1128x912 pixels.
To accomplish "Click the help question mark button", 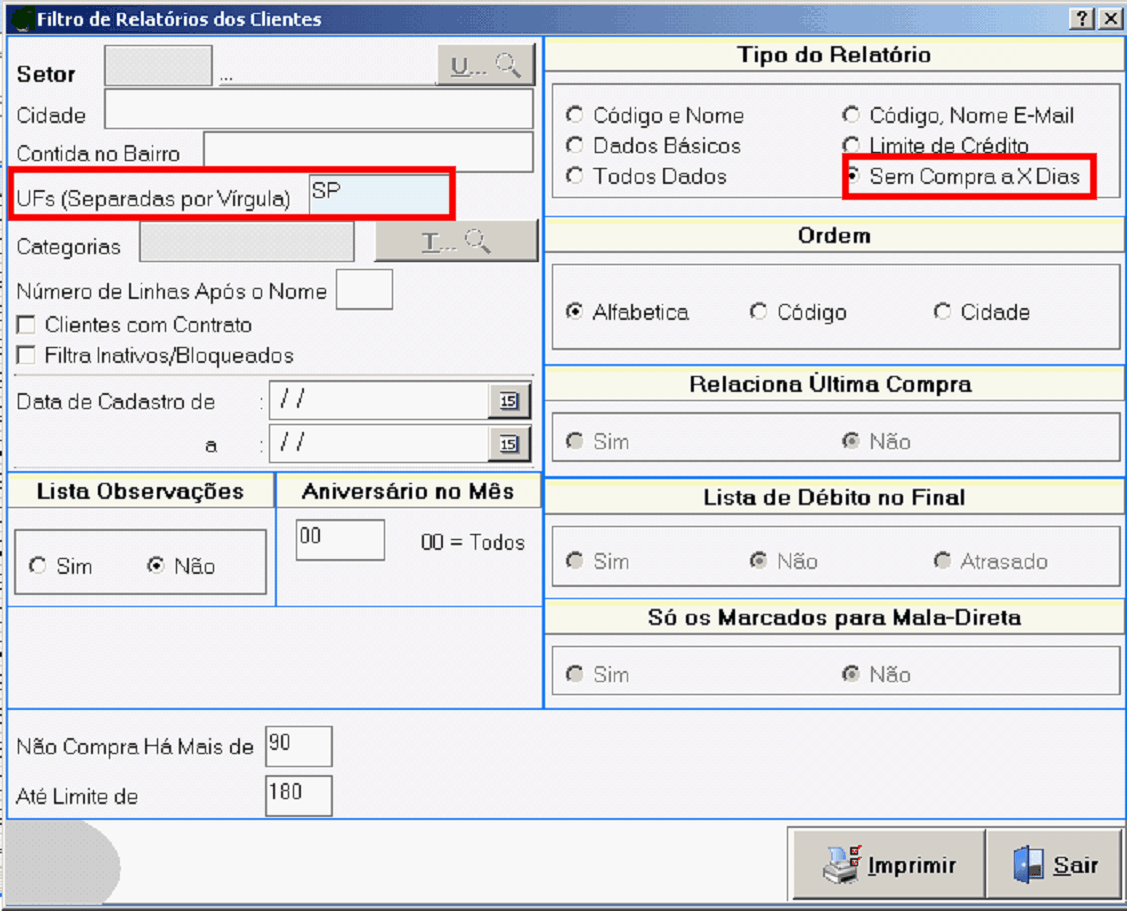I will point(1083,19).
